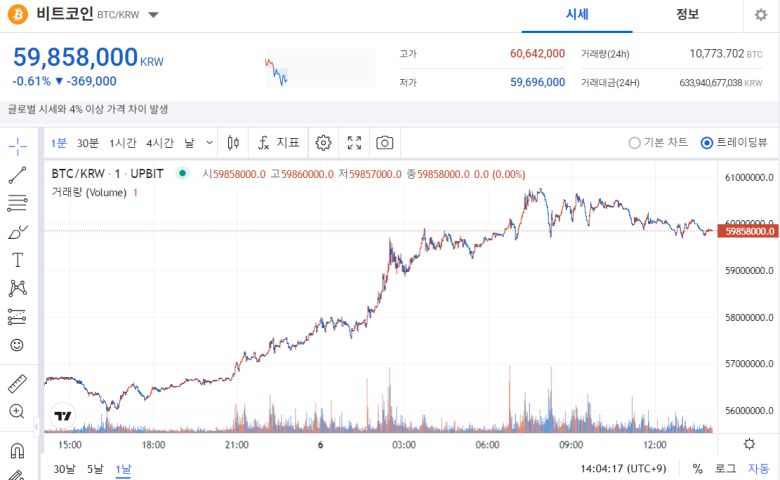Select the 1시간 interval

(x=122, y=143)
